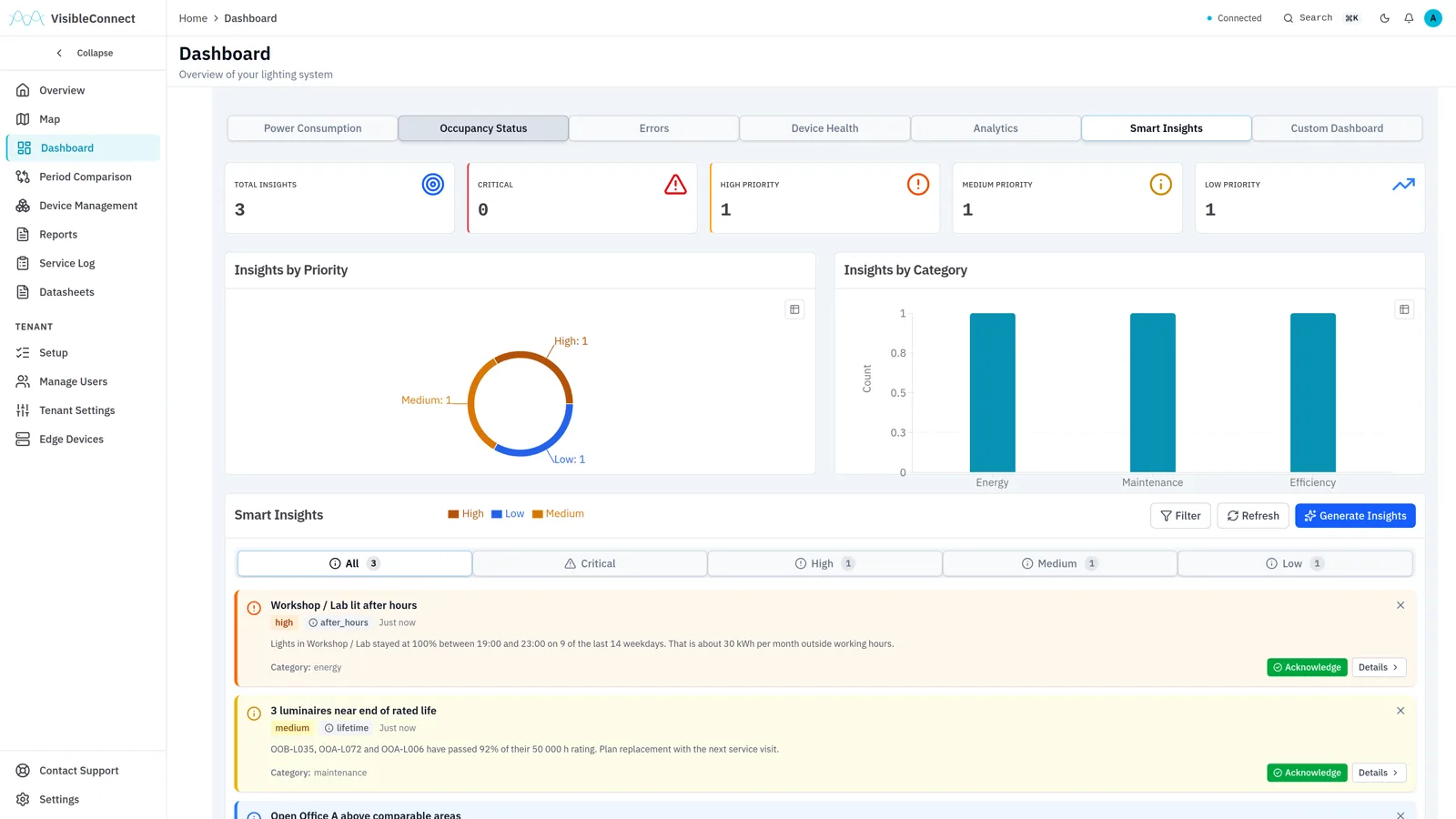1456x819 pixels.
Task: Open Map in the sidebar
Action: (x=83, y=119)
